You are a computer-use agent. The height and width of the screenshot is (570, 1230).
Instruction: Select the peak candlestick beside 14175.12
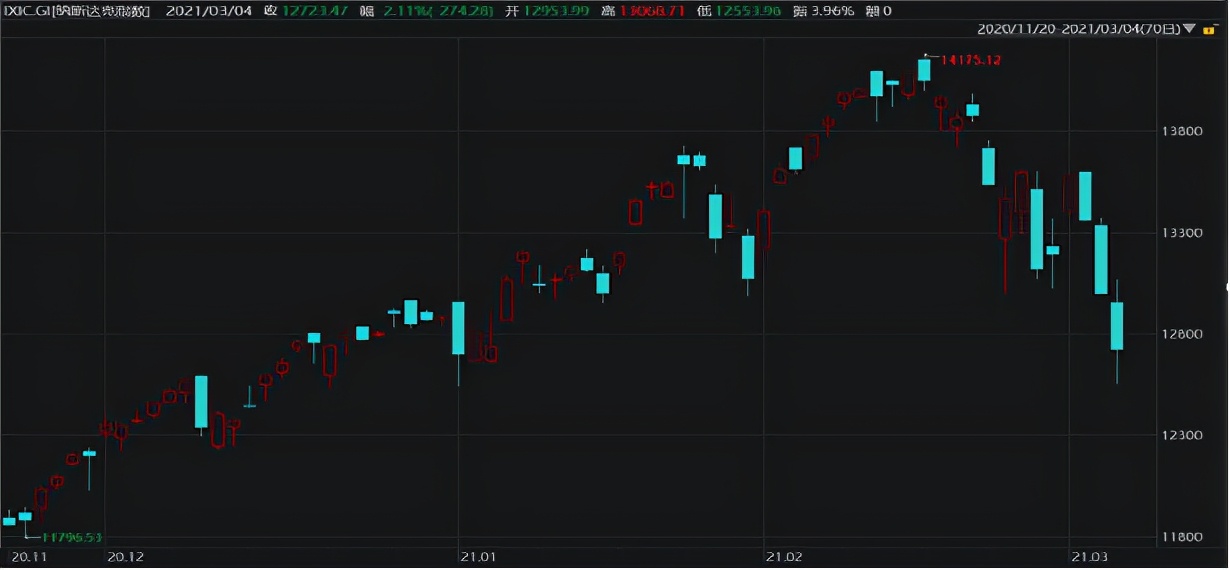924,69
